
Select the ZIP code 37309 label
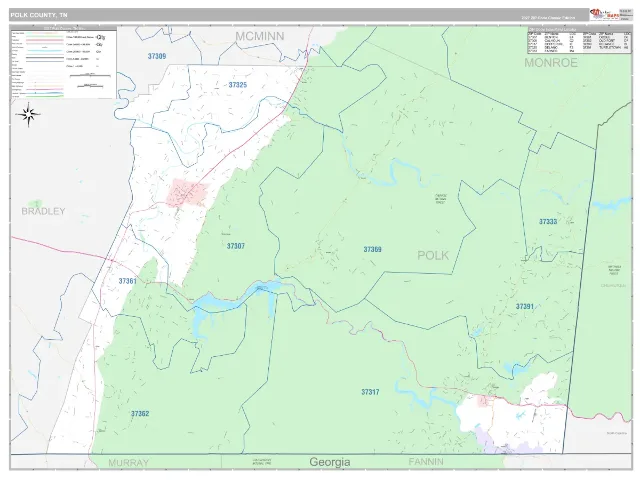coord(157,56)
